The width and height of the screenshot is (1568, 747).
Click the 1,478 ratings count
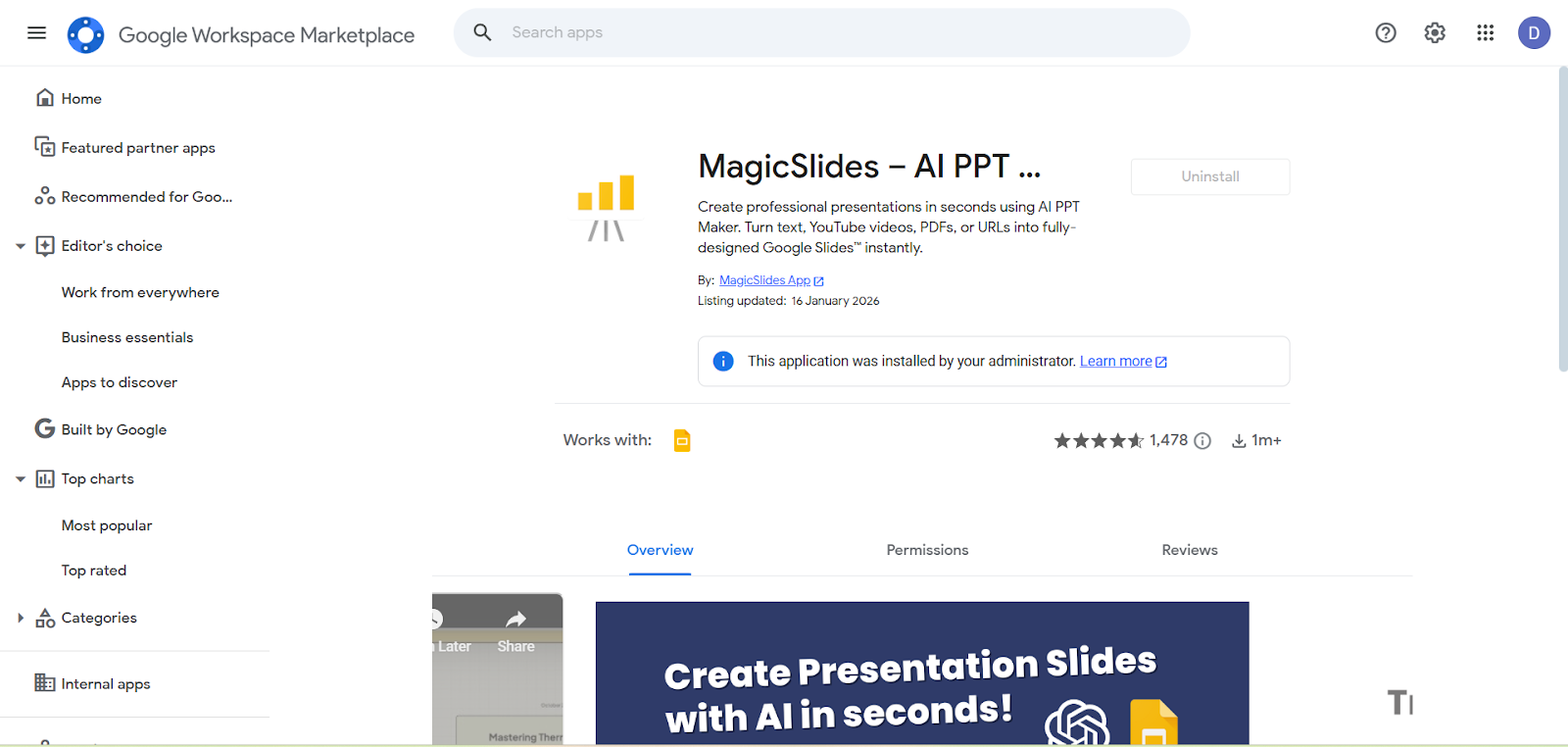point(1168,440)
